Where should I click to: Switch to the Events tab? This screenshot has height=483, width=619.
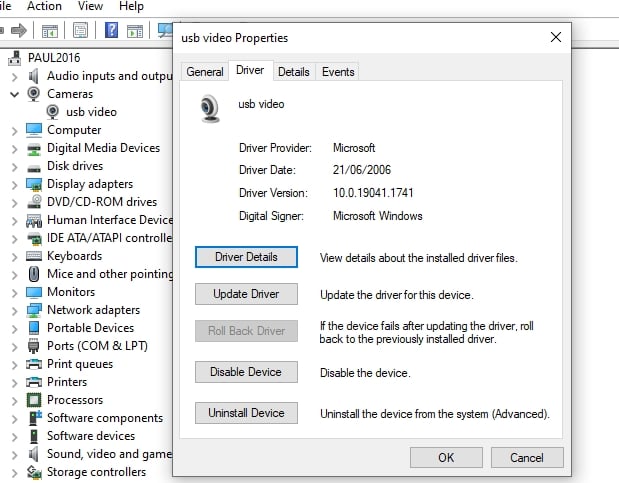(x=338, y=72)
